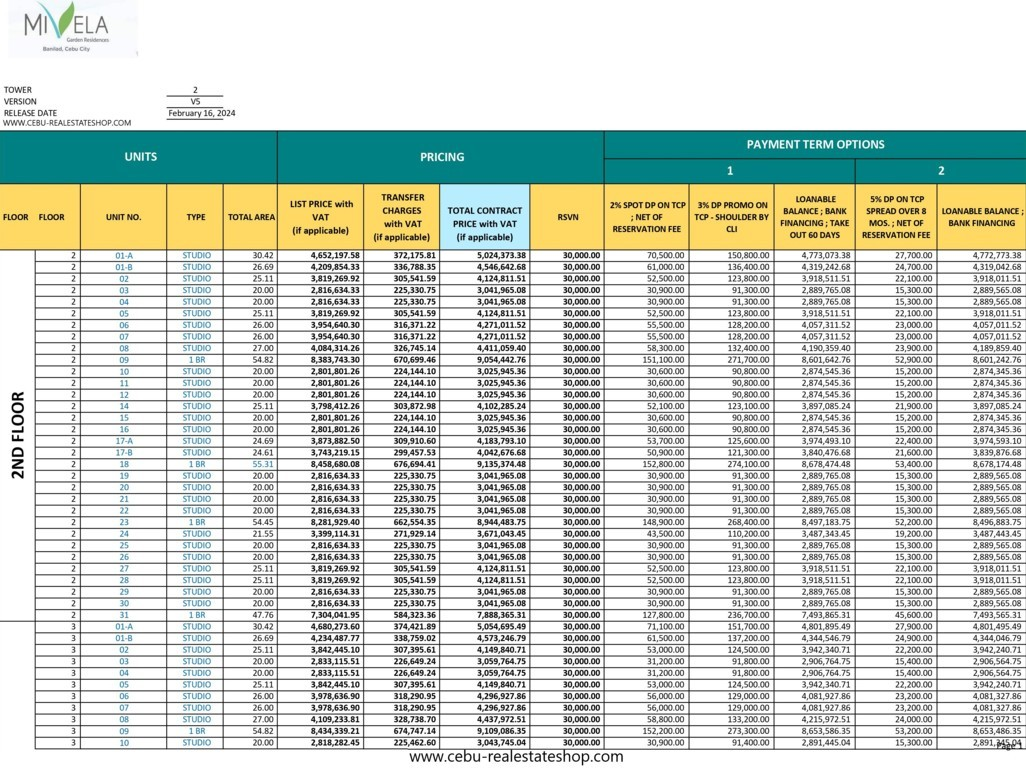This screenshot has width=1026, height=768.
Task: Select spread DP amount 45,600.00
Action: click(x=913, y=616)
